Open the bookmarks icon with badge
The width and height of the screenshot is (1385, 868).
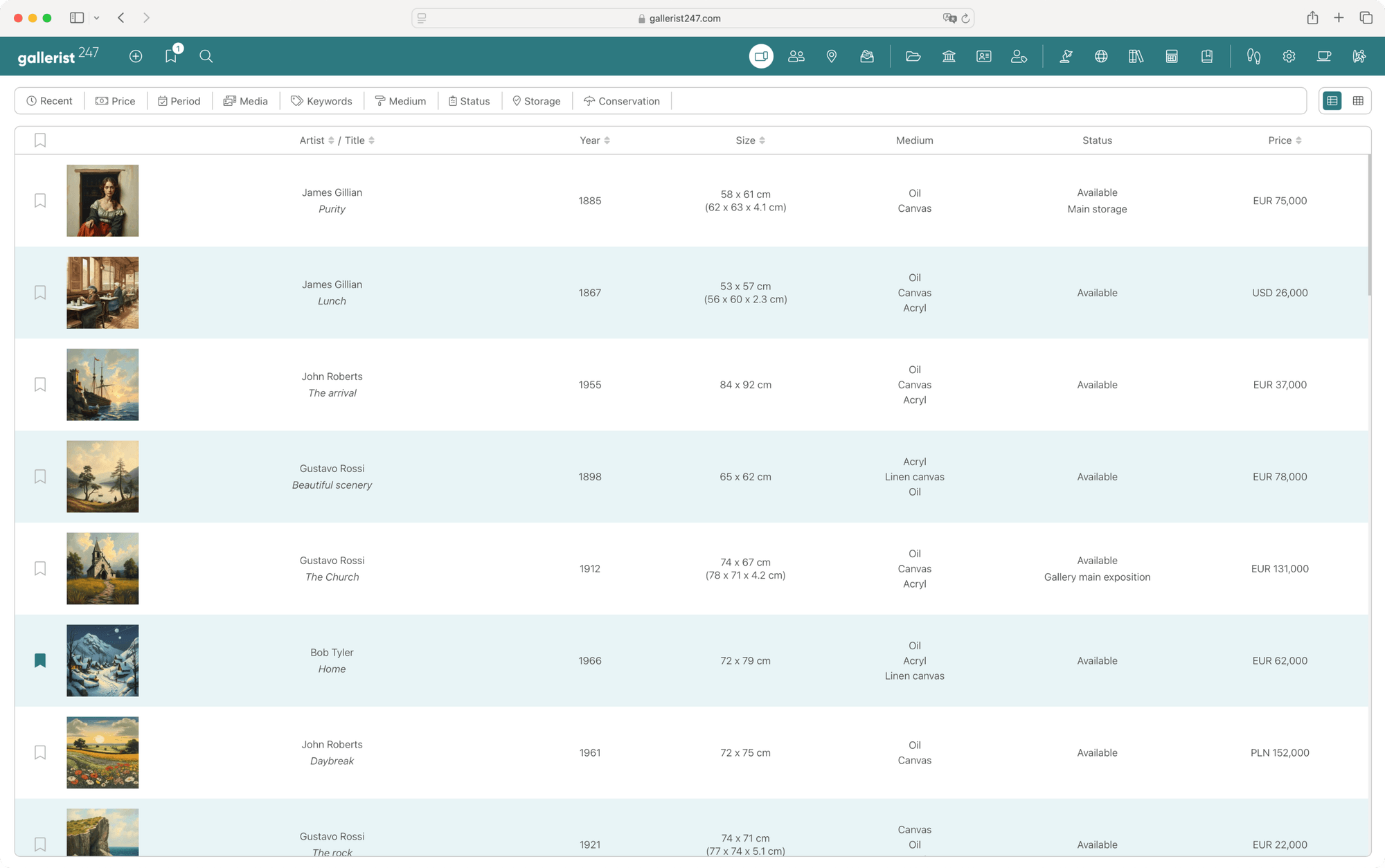click(171, 56)
